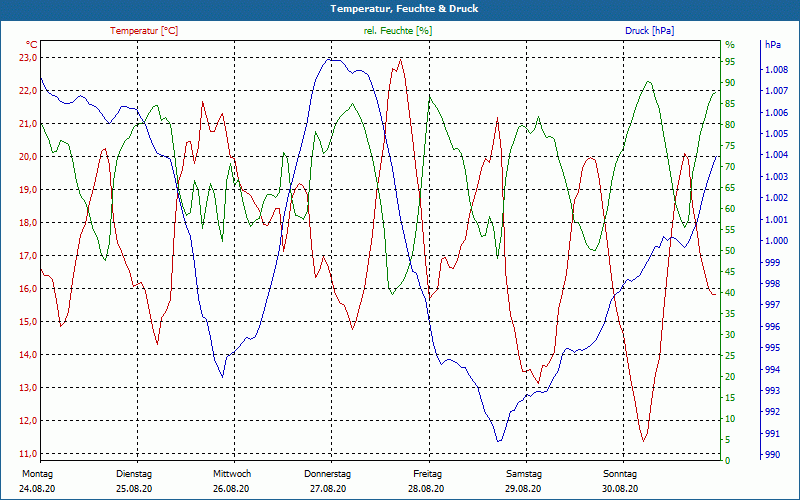800x500 pixels.
Task: Click the '991' pressure axis value
Action: tap(773, 433)
